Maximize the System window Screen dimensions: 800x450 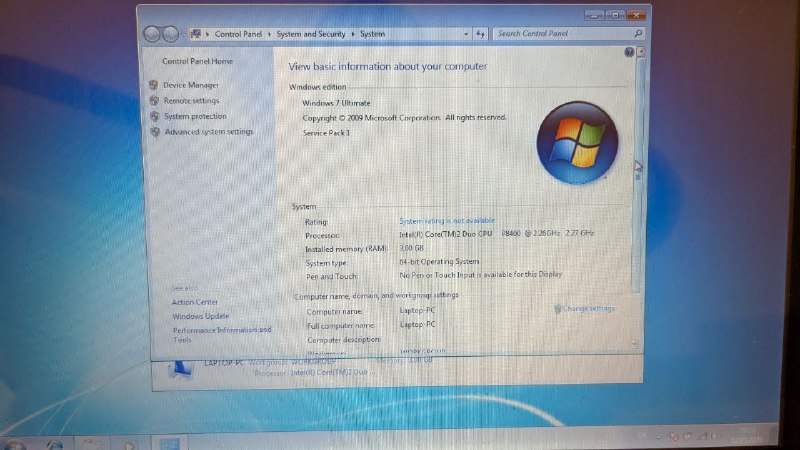[615, 16]
